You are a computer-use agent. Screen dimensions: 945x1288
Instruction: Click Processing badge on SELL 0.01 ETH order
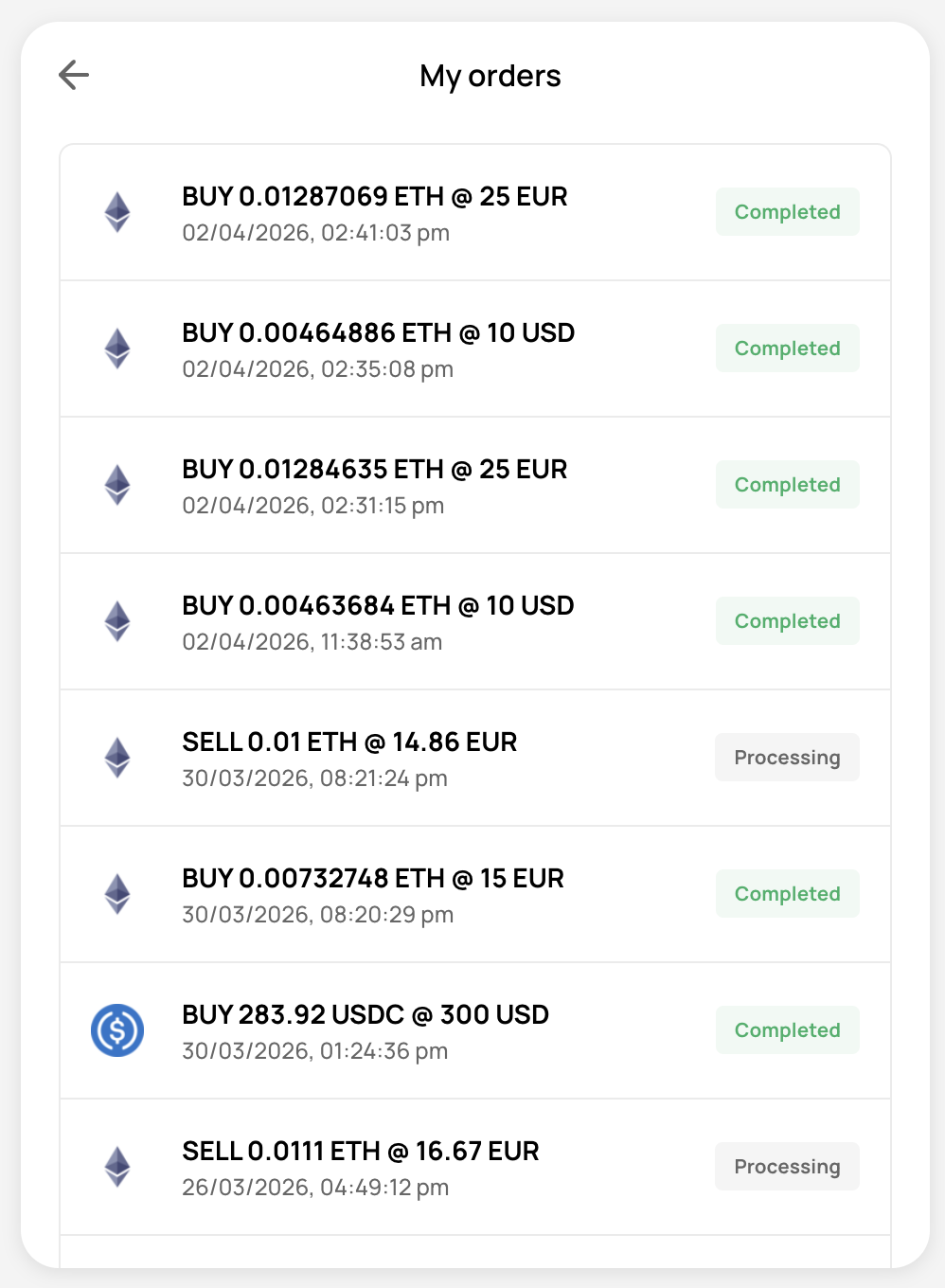tap(787, 758)
